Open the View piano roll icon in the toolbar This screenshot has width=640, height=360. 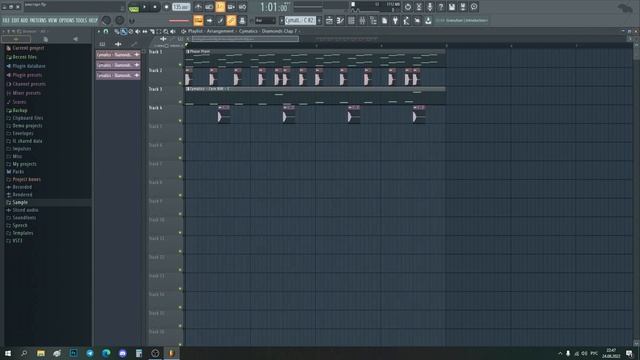click(340, 20)
